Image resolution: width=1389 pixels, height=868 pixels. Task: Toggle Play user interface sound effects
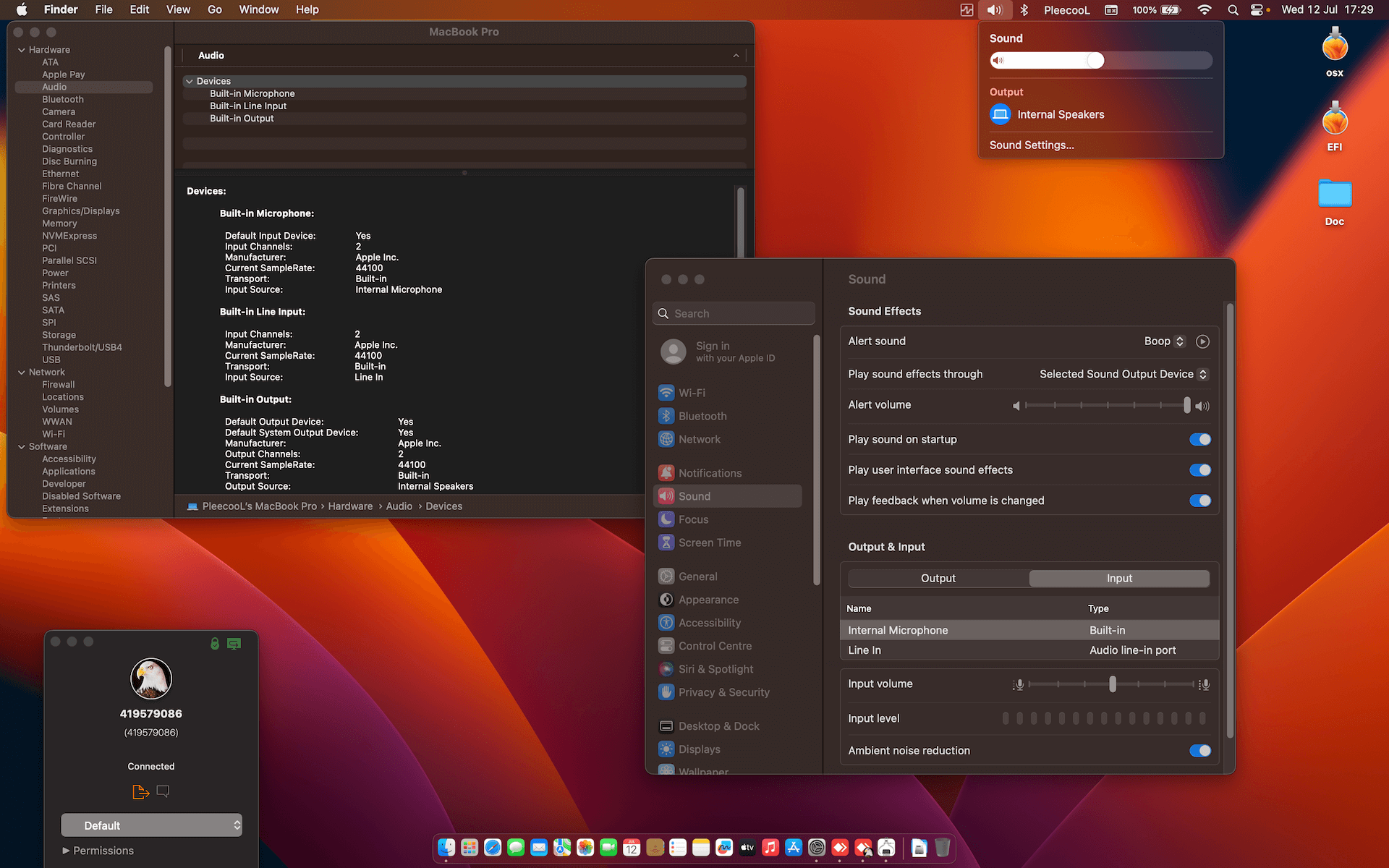1199,470
